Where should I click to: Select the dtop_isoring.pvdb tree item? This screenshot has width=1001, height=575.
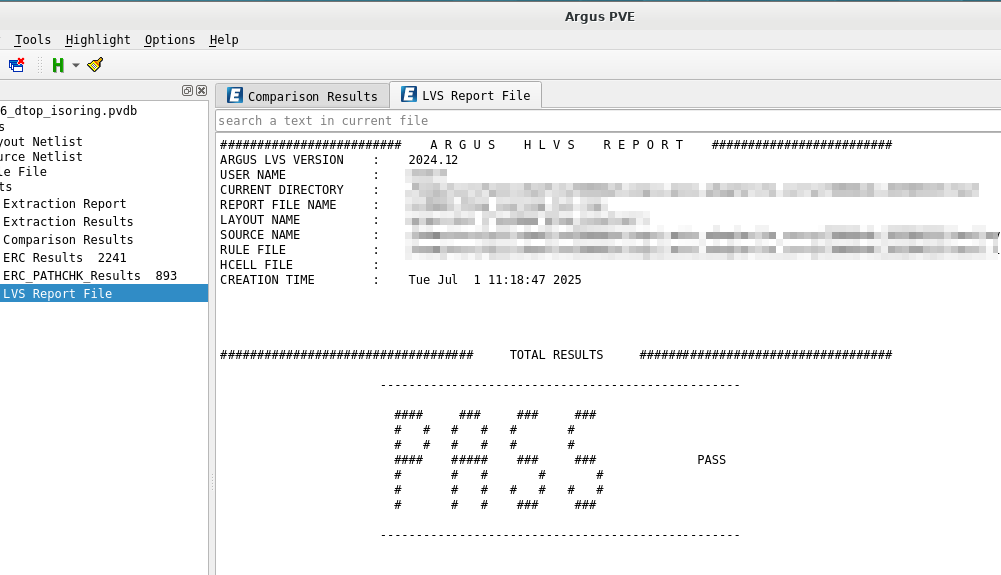click(68, 110)
